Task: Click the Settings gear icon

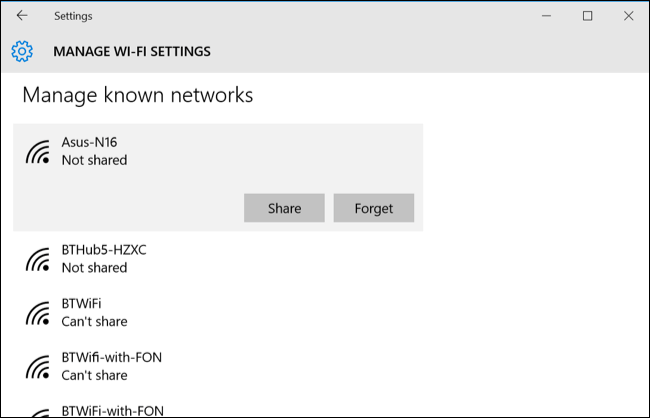Action: 22,51
